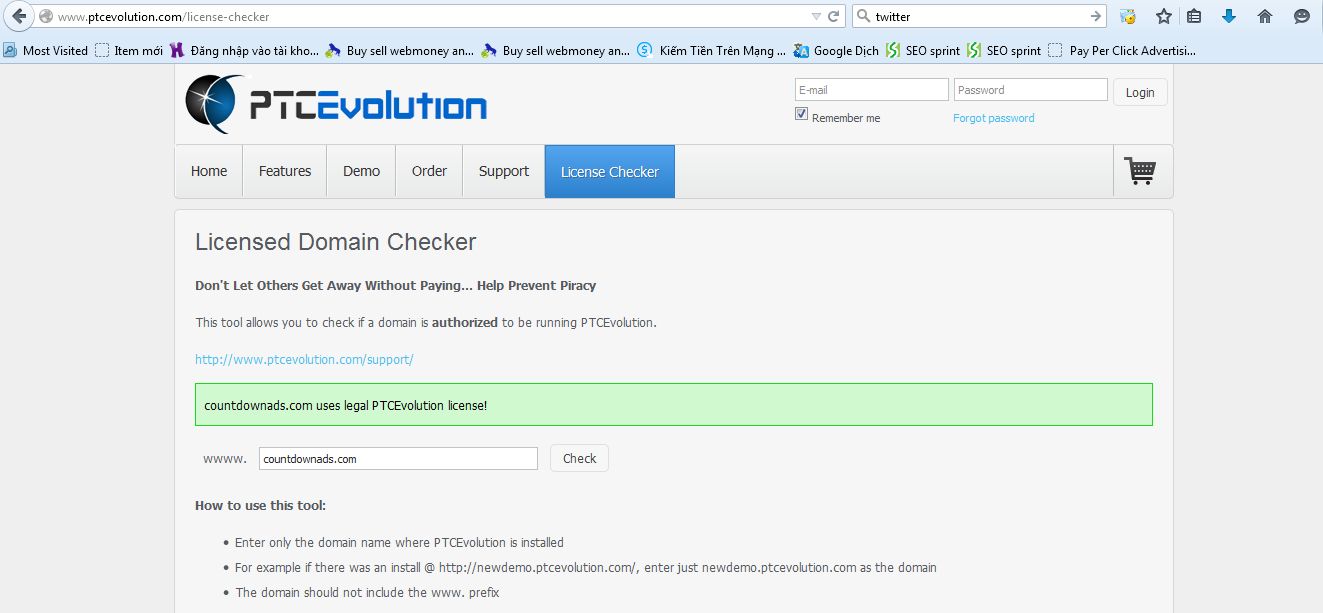Image resolution: width=1323 pixels, height=613 pixels.
Task: Open the 'Đăng nhập vào tài kho...' bookmark
Action: pos(244,50)
